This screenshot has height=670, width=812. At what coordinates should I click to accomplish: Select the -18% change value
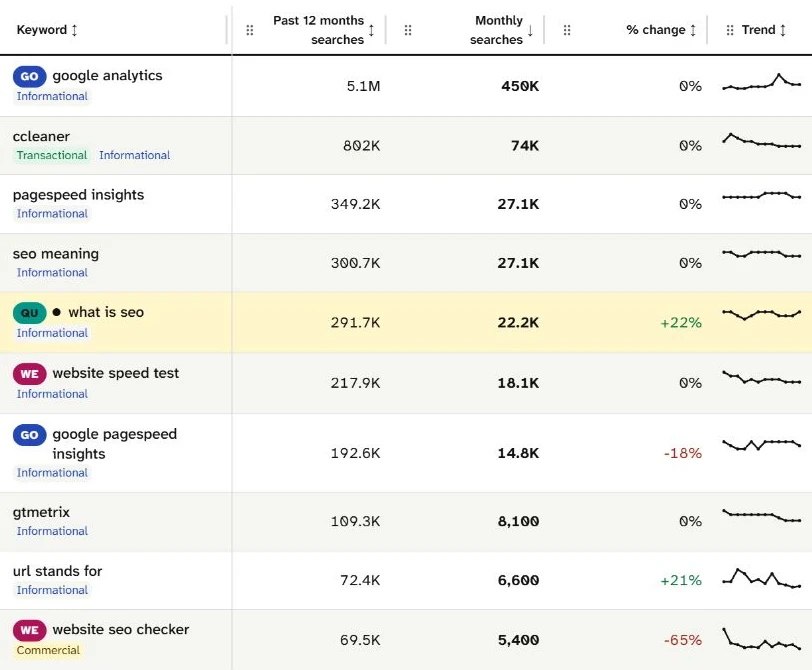[683, 454]
